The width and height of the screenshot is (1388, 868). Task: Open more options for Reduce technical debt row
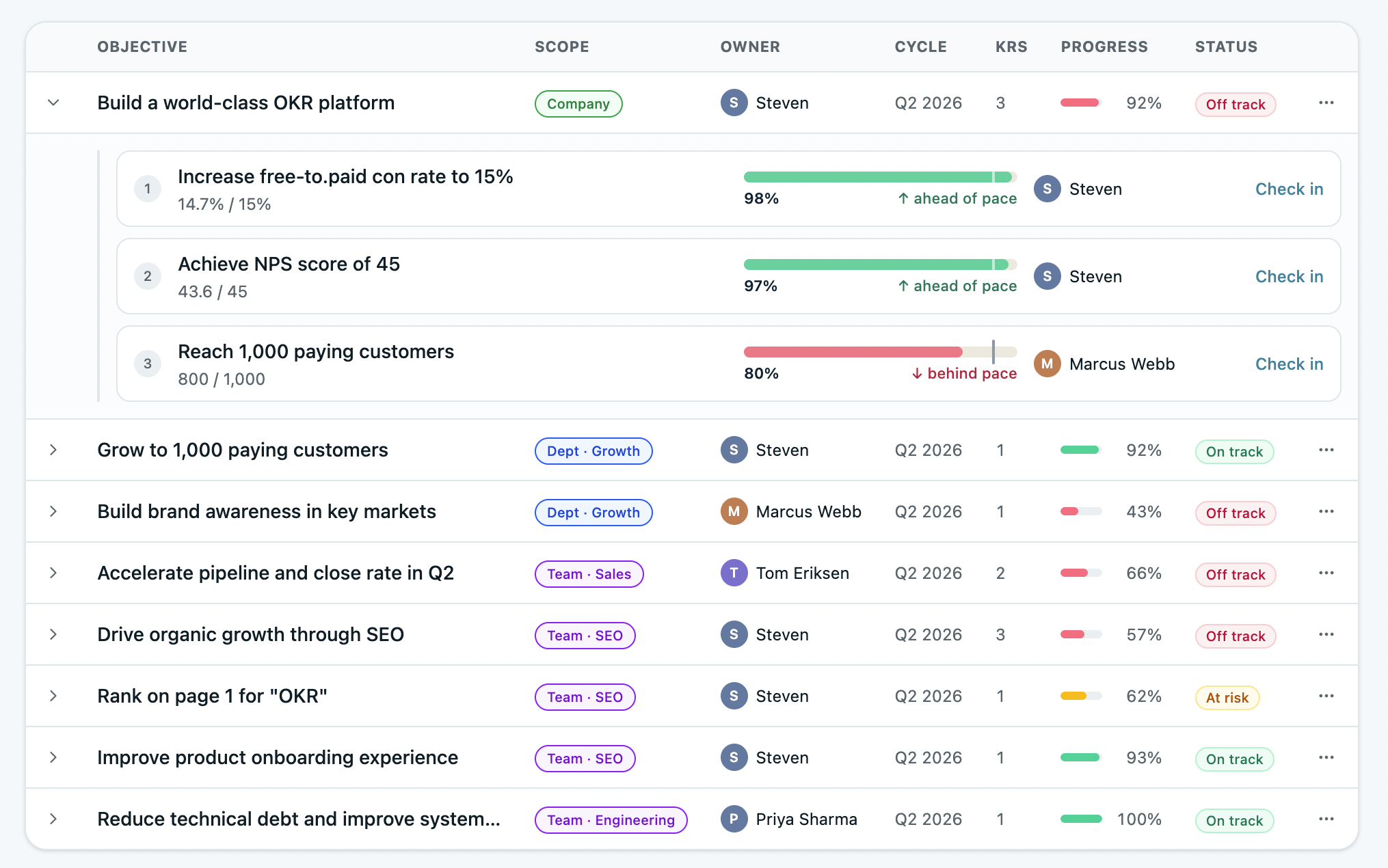click(x=1326, y=819)
